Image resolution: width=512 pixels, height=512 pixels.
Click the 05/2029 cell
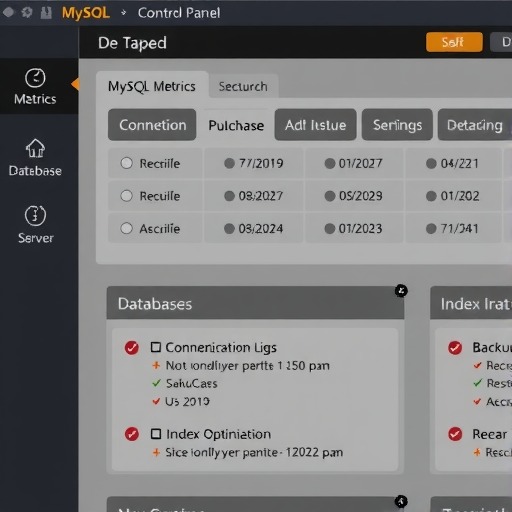(x=354, y=196)
